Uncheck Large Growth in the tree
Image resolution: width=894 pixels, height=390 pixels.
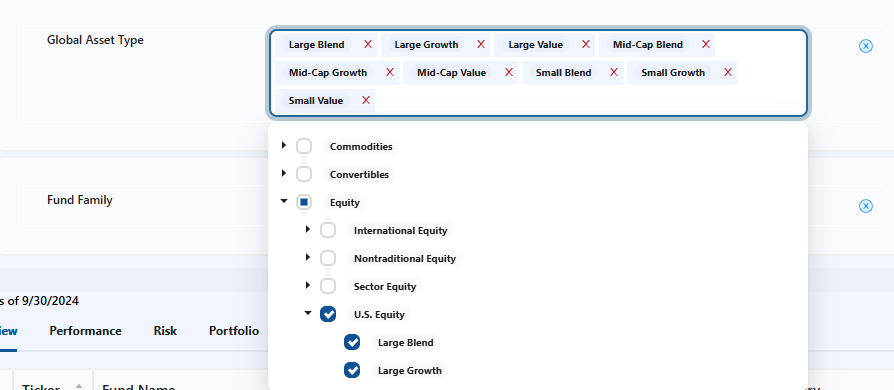(x=352, y=370)
